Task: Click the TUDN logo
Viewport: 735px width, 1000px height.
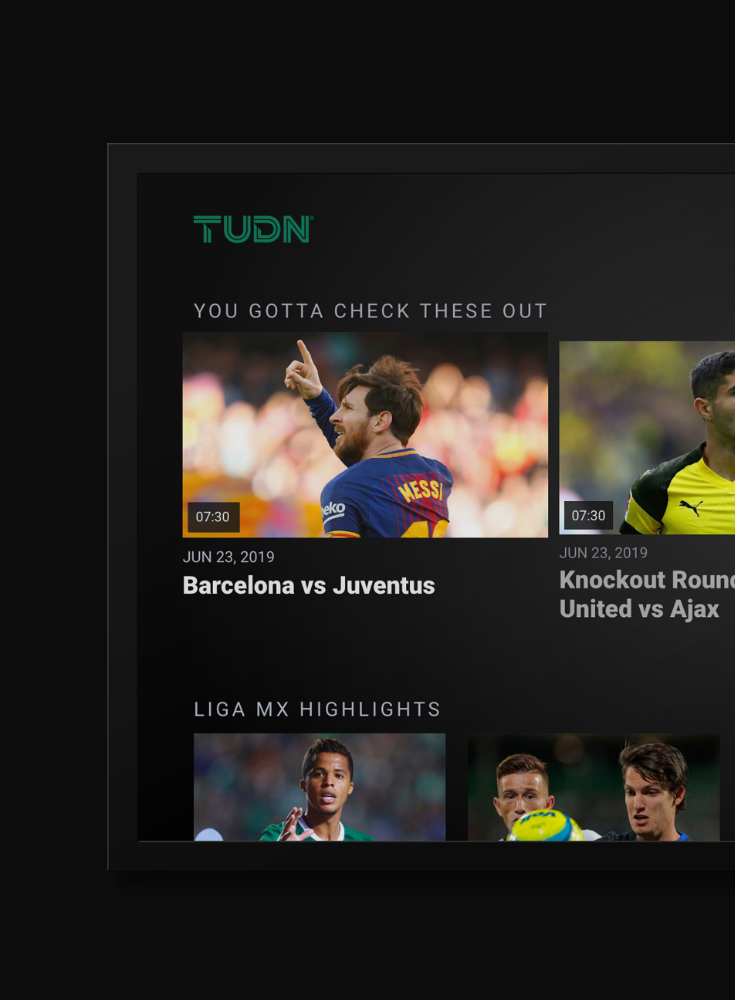Action: (x=253, y=229)
